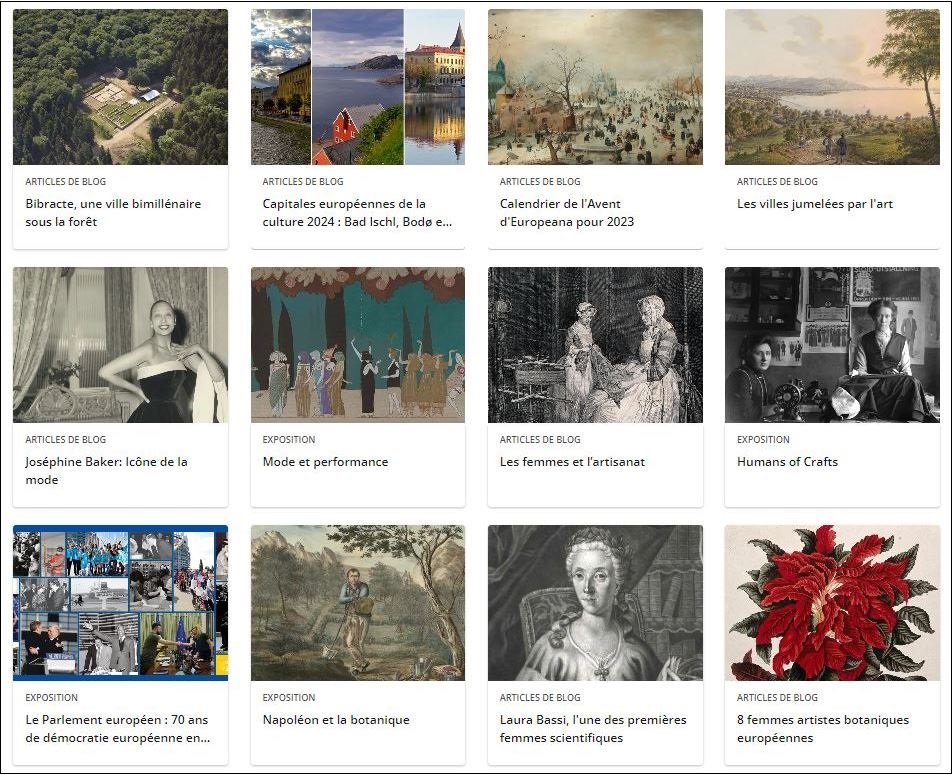Screen dimensions: 952x775
Task: Open the red botanical plant illustration thumbnail
Action: click(832, 603)
